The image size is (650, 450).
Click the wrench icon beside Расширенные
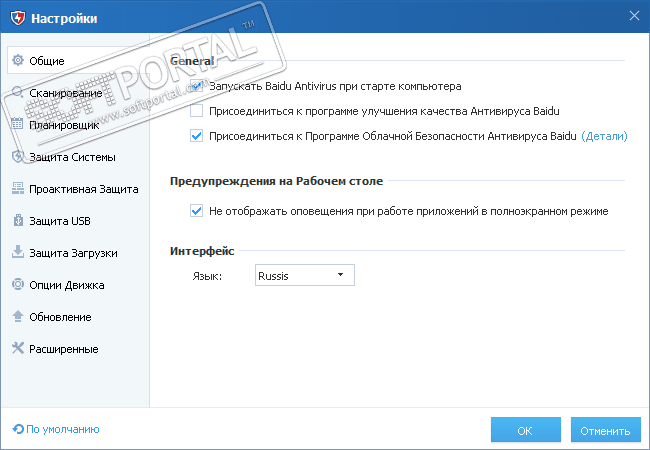18,348
